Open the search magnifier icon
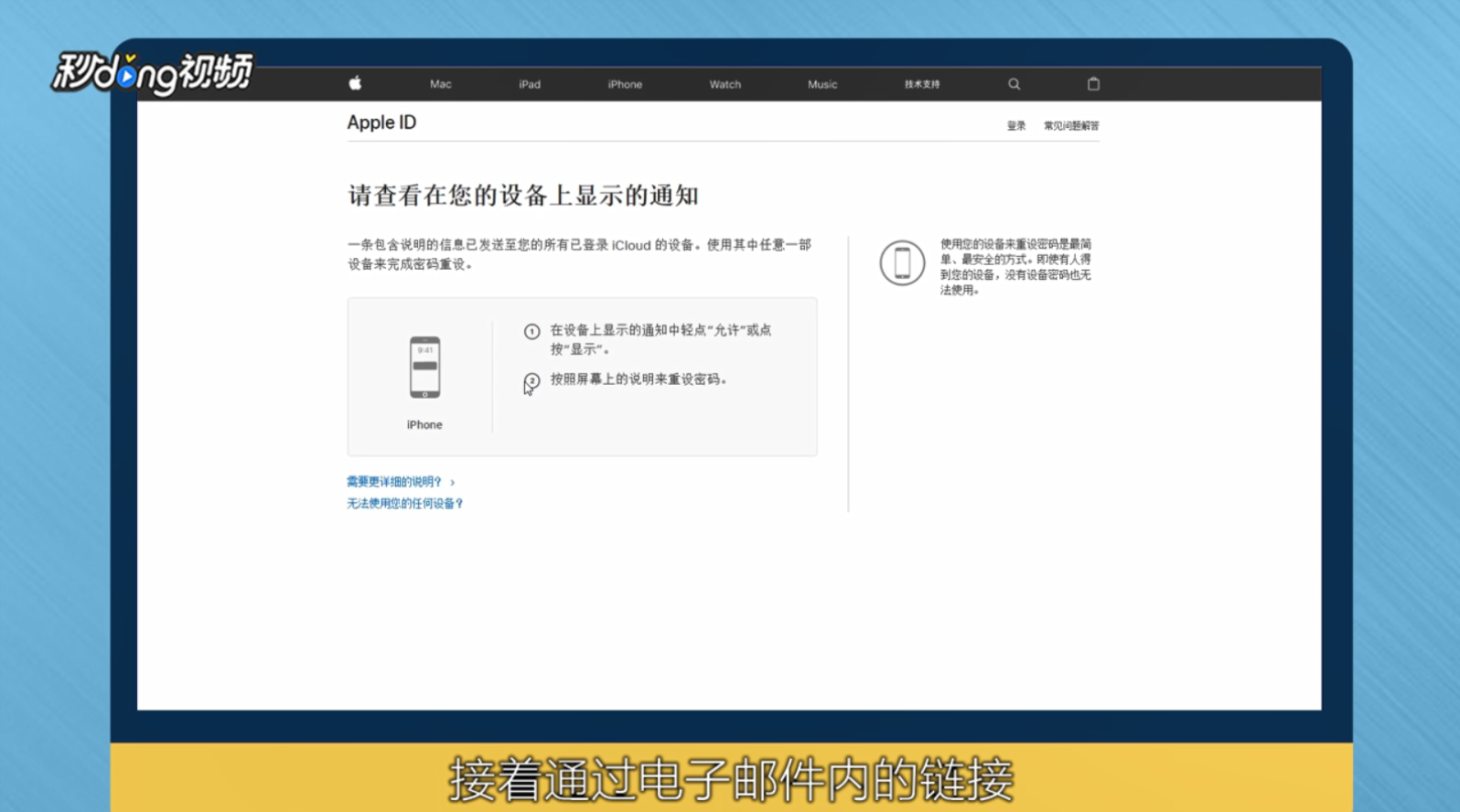 (x=1014, y=84)
